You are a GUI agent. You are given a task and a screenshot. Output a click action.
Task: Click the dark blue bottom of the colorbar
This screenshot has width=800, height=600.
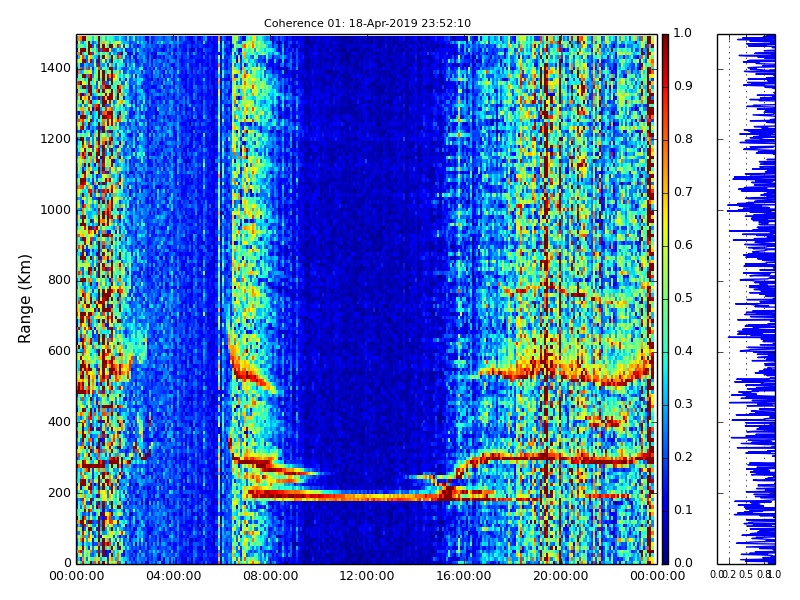click(665, 551)
